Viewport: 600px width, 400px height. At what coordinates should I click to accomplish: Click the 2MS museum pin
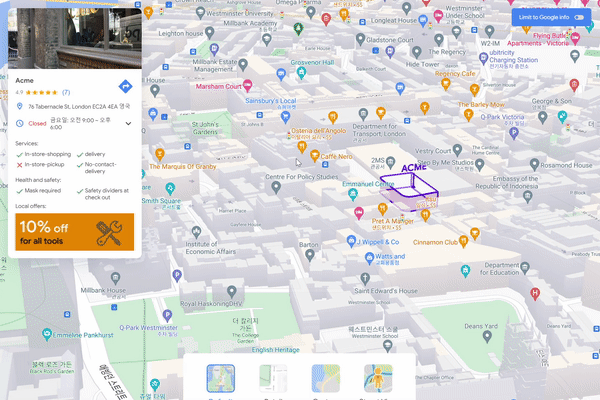coord(390,162)
